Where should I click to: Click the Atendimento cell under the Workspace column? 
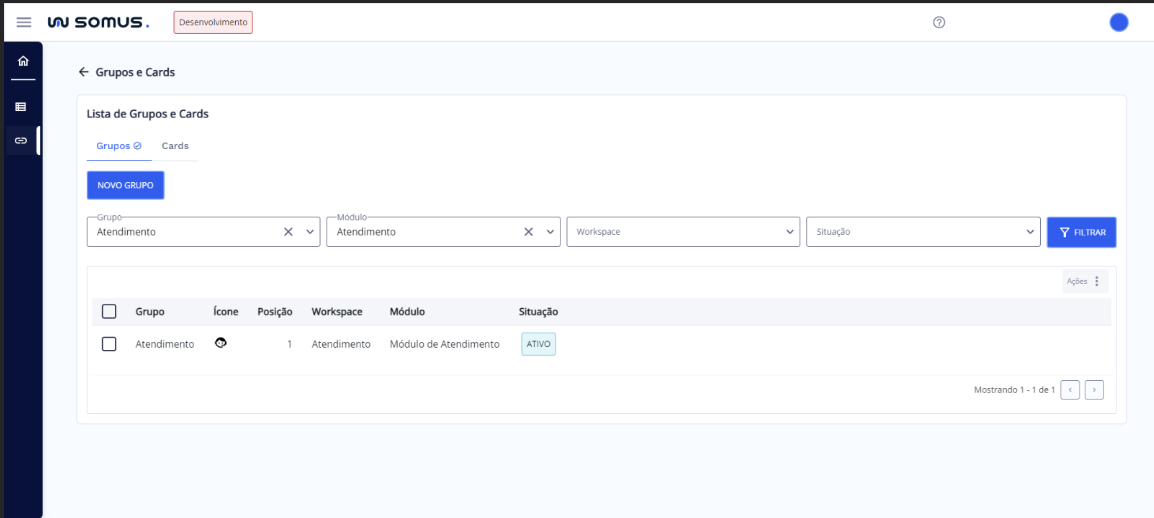341,344
